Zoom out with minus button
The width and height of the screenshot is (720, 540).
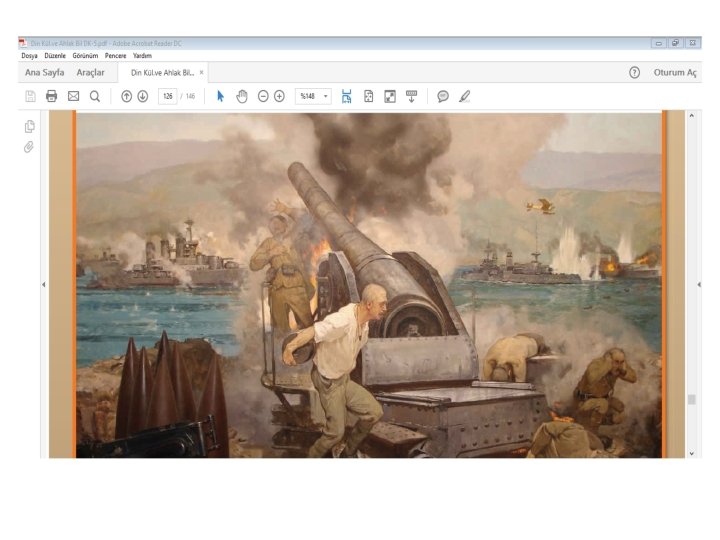pos(263,96)
